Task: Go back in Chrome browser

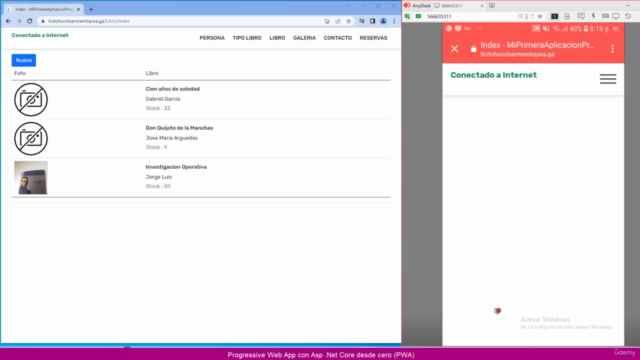Action: (x=8, y=21)
